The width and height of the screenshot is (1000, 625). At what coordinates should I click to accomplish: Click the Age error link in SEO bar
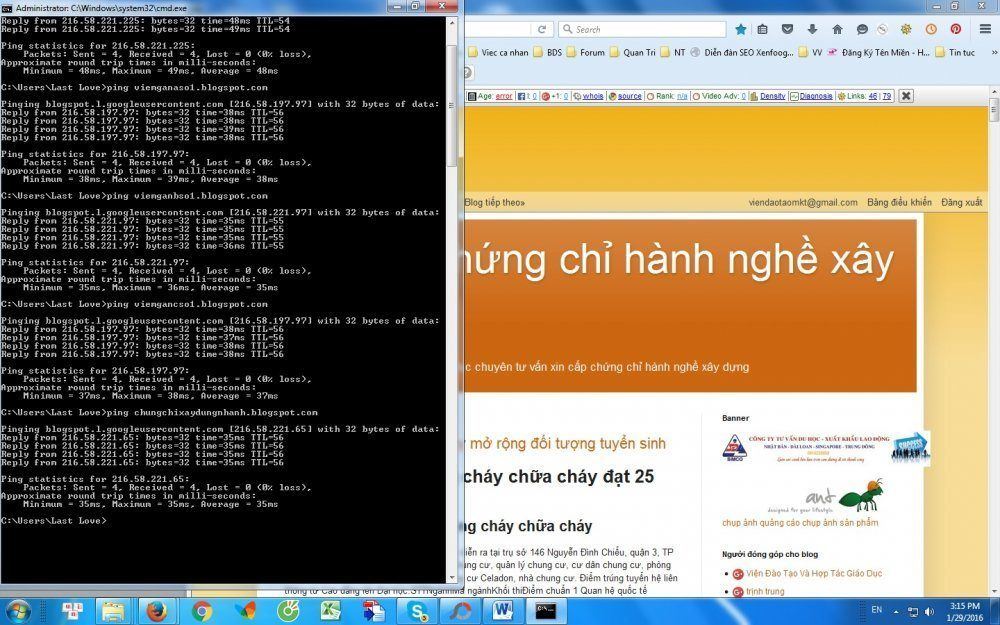pyautogui.click(x=504, y=96)
